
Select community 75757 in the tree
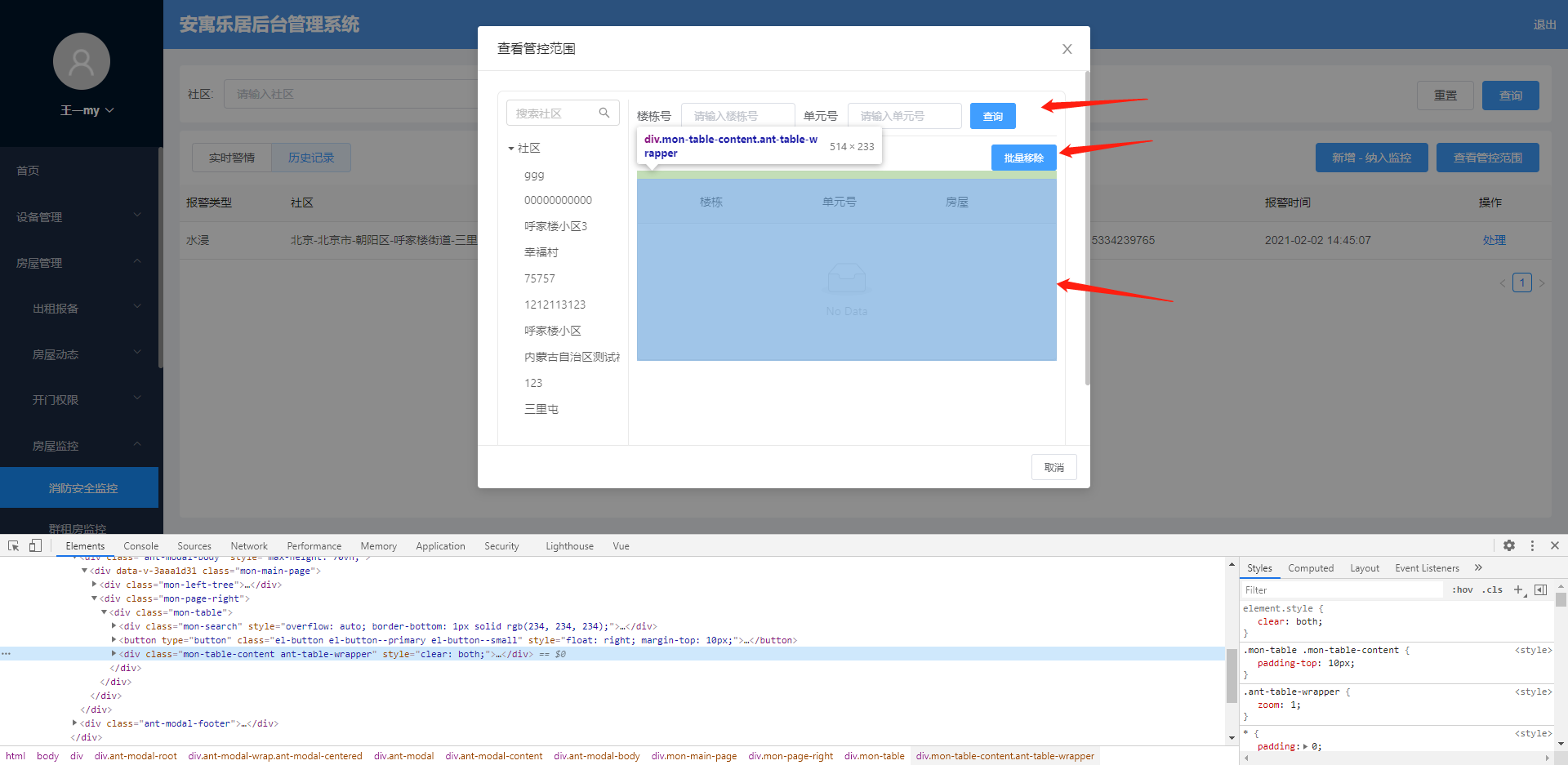tap(539, 278)
